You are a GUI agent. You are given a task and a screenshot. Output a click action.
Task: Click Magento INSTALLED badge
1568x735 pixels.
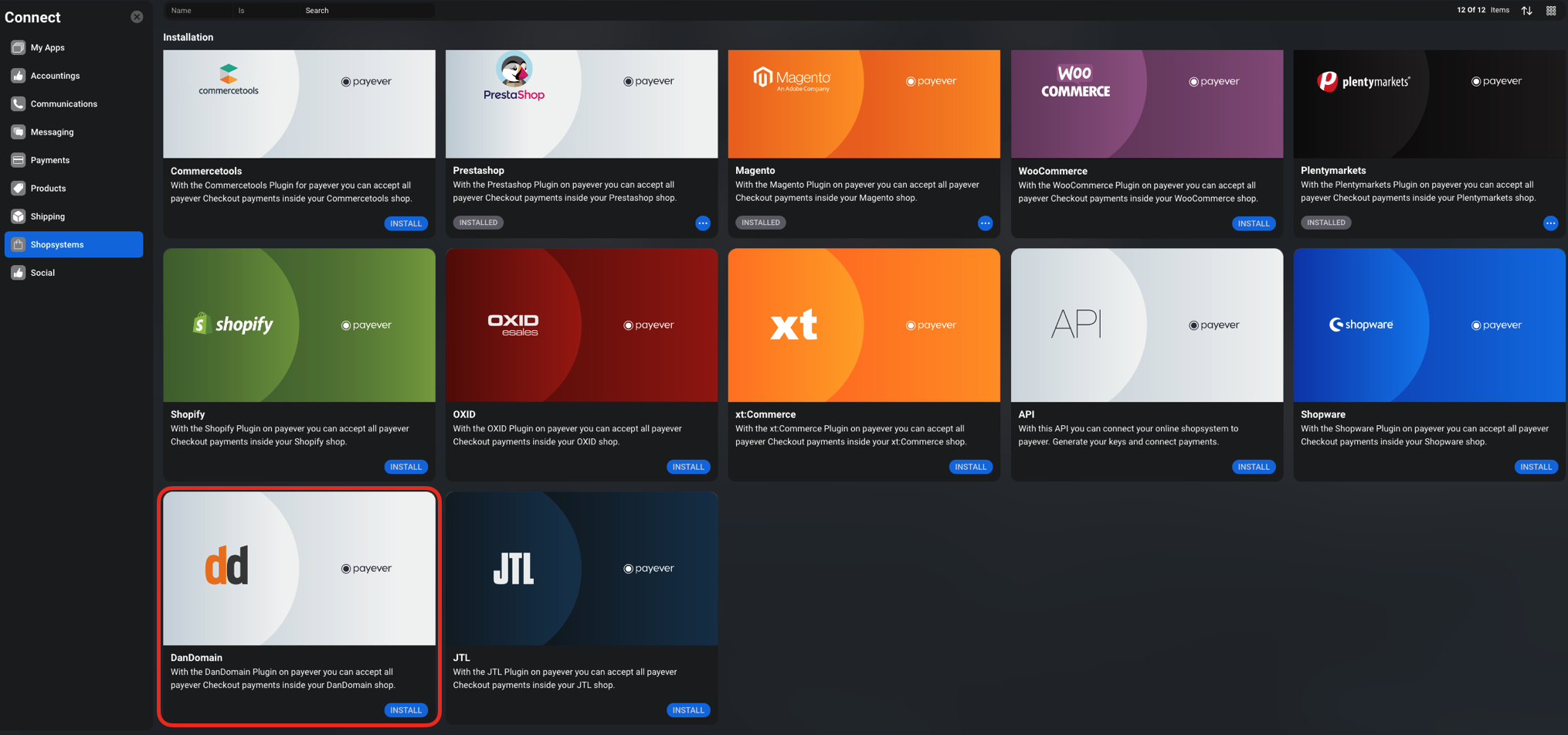click(x=761, y=223)
